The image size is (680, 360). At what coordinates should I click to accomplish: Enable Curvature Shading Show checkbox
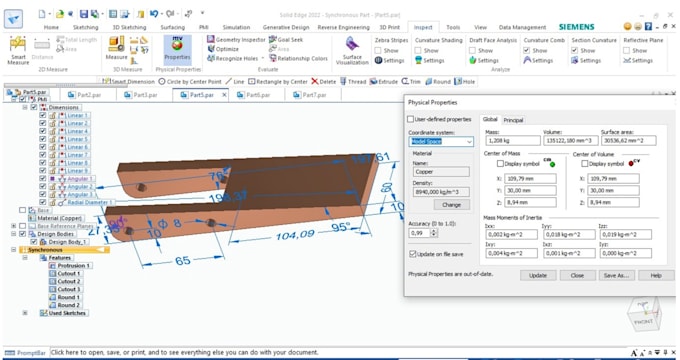418,50
